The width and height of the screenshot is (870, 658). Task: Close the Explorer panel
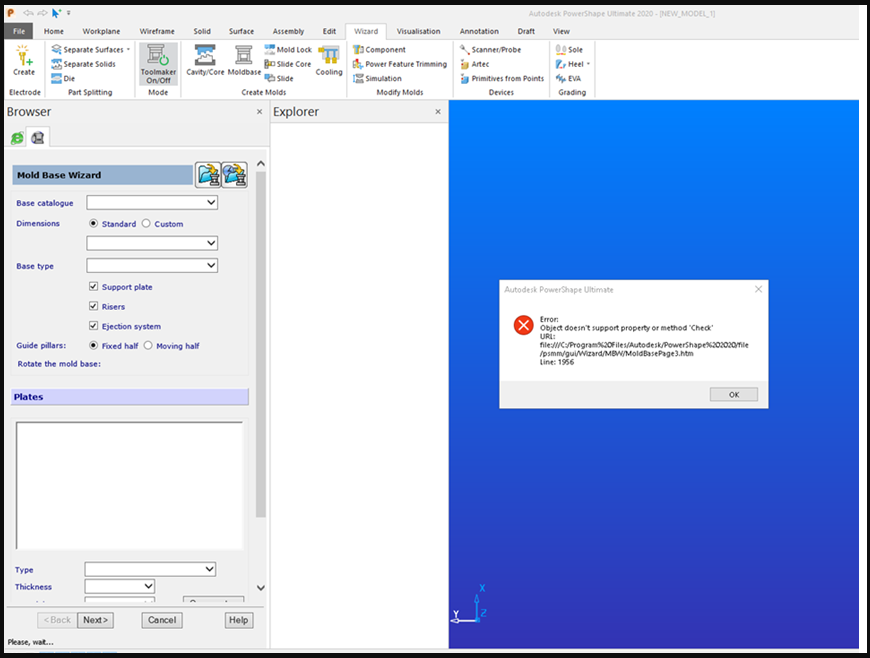(438, 112)
